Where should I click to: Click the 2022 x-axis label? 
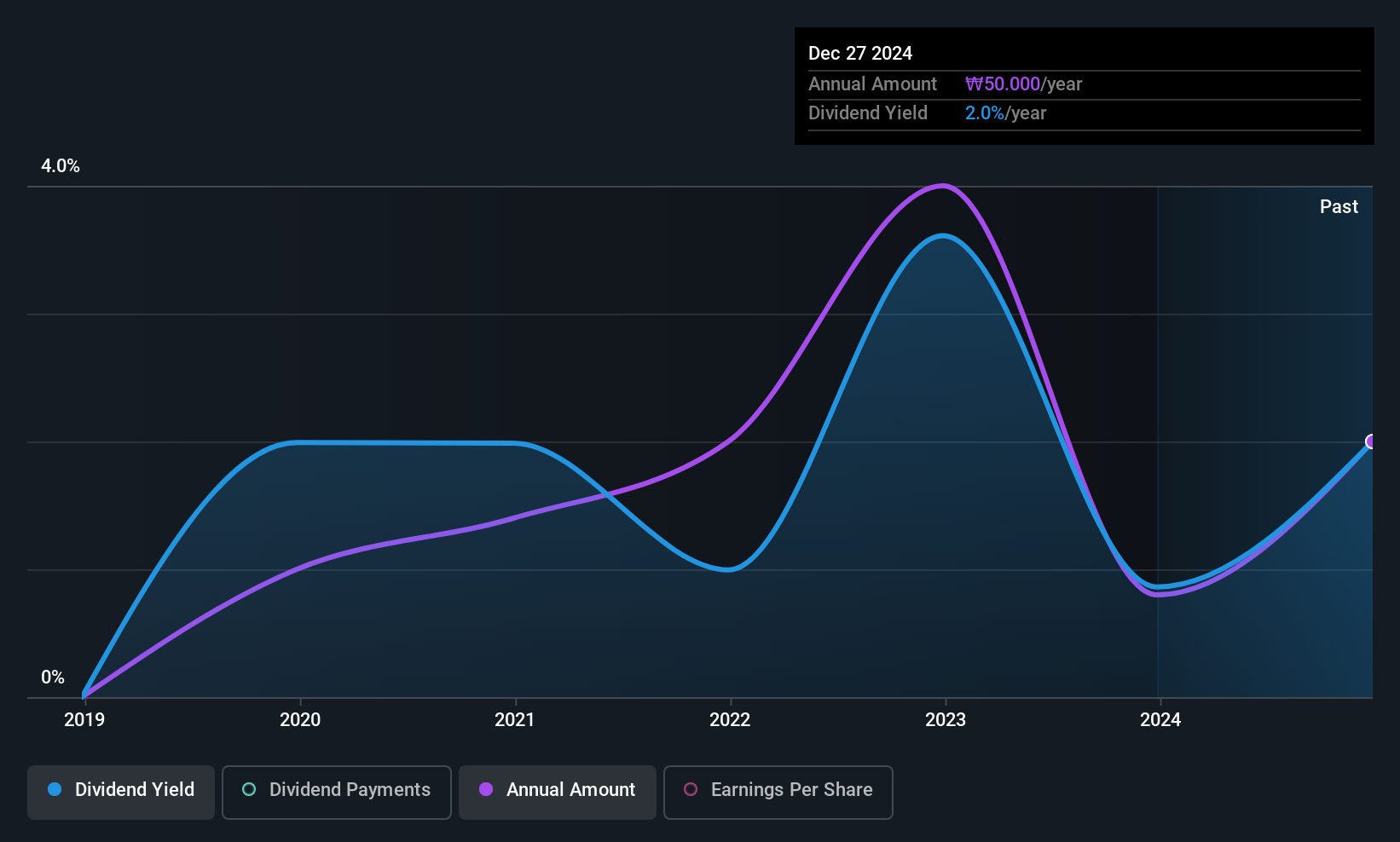(x=730, y=719)
